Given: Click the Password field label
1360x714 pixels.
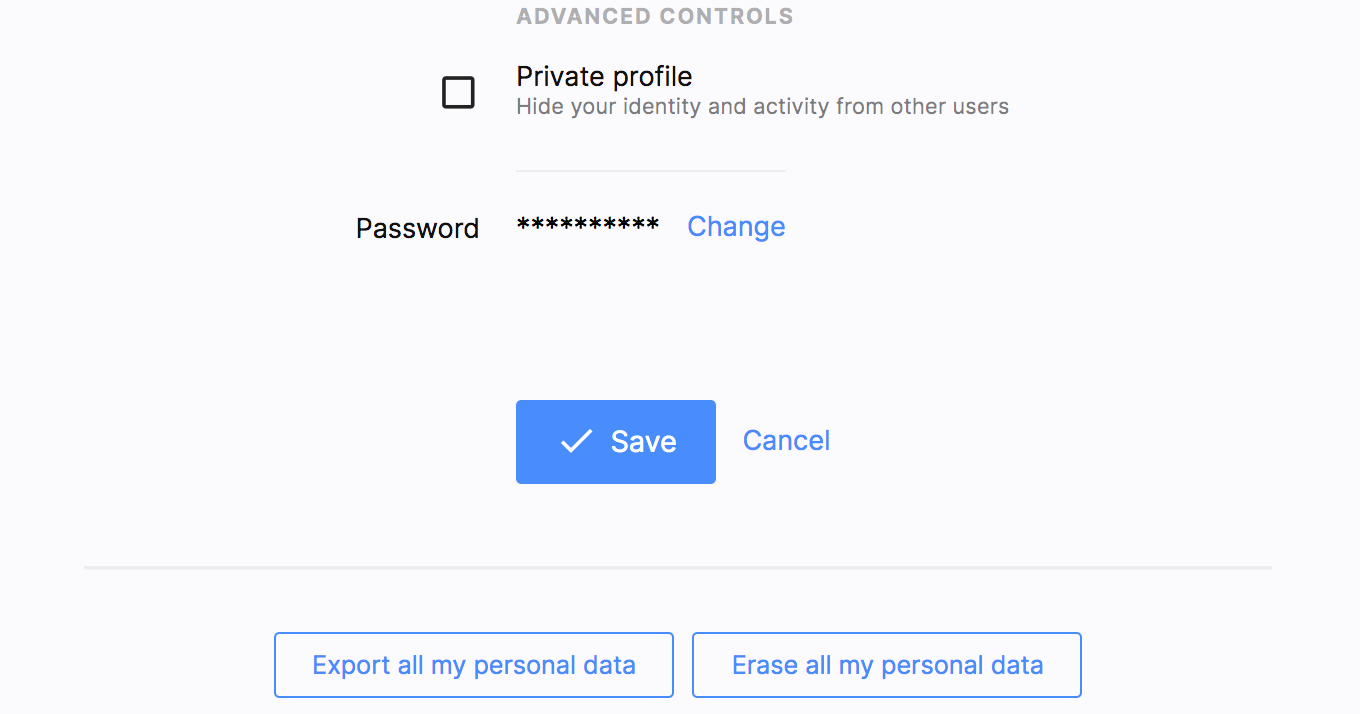Looking at the screenshot, I should tap(417, 228).
